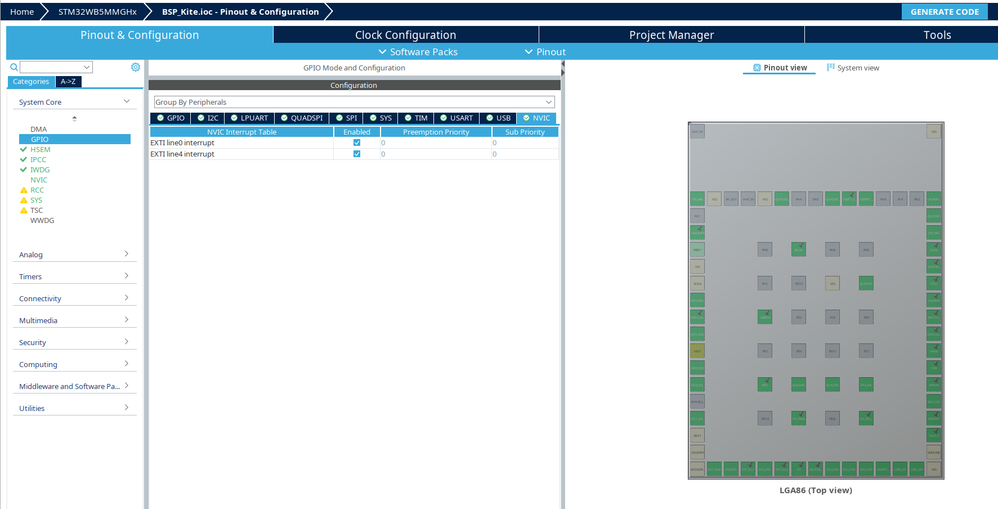Click the yellow warning icon beside RCC

coord(24,190)
